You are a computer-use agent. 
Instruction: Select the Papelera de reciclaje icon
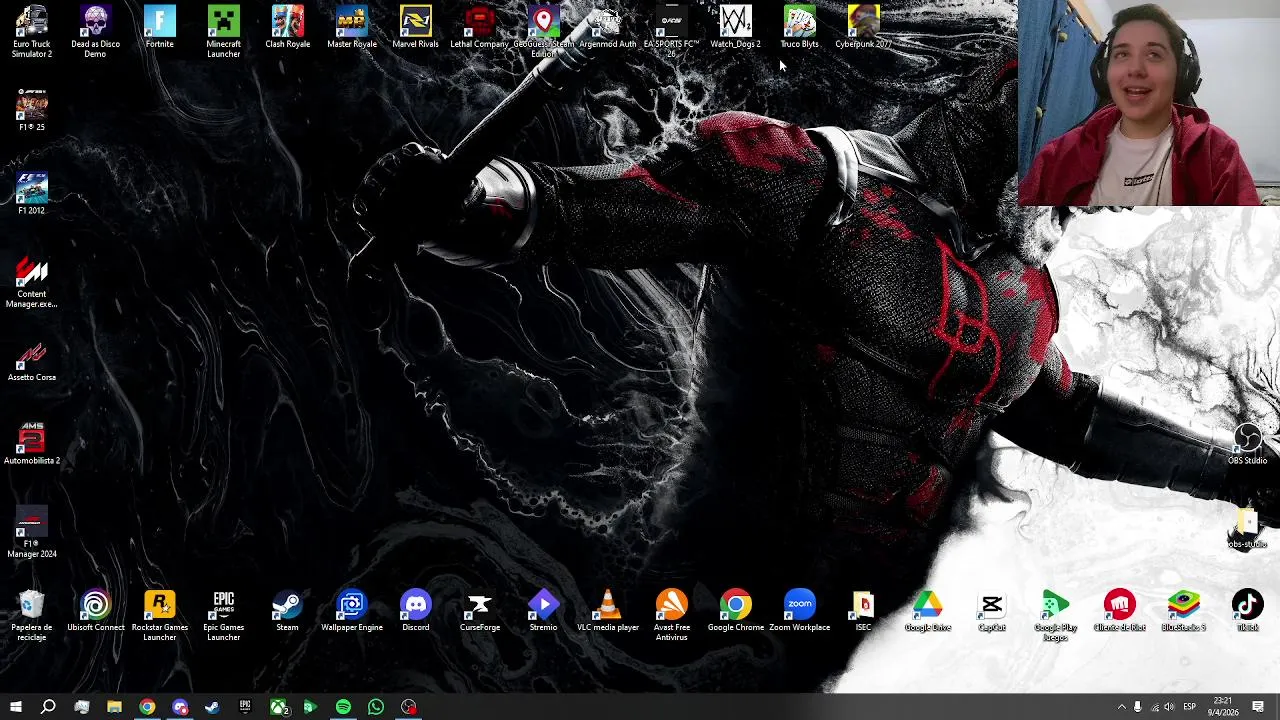tap(32, 615)
